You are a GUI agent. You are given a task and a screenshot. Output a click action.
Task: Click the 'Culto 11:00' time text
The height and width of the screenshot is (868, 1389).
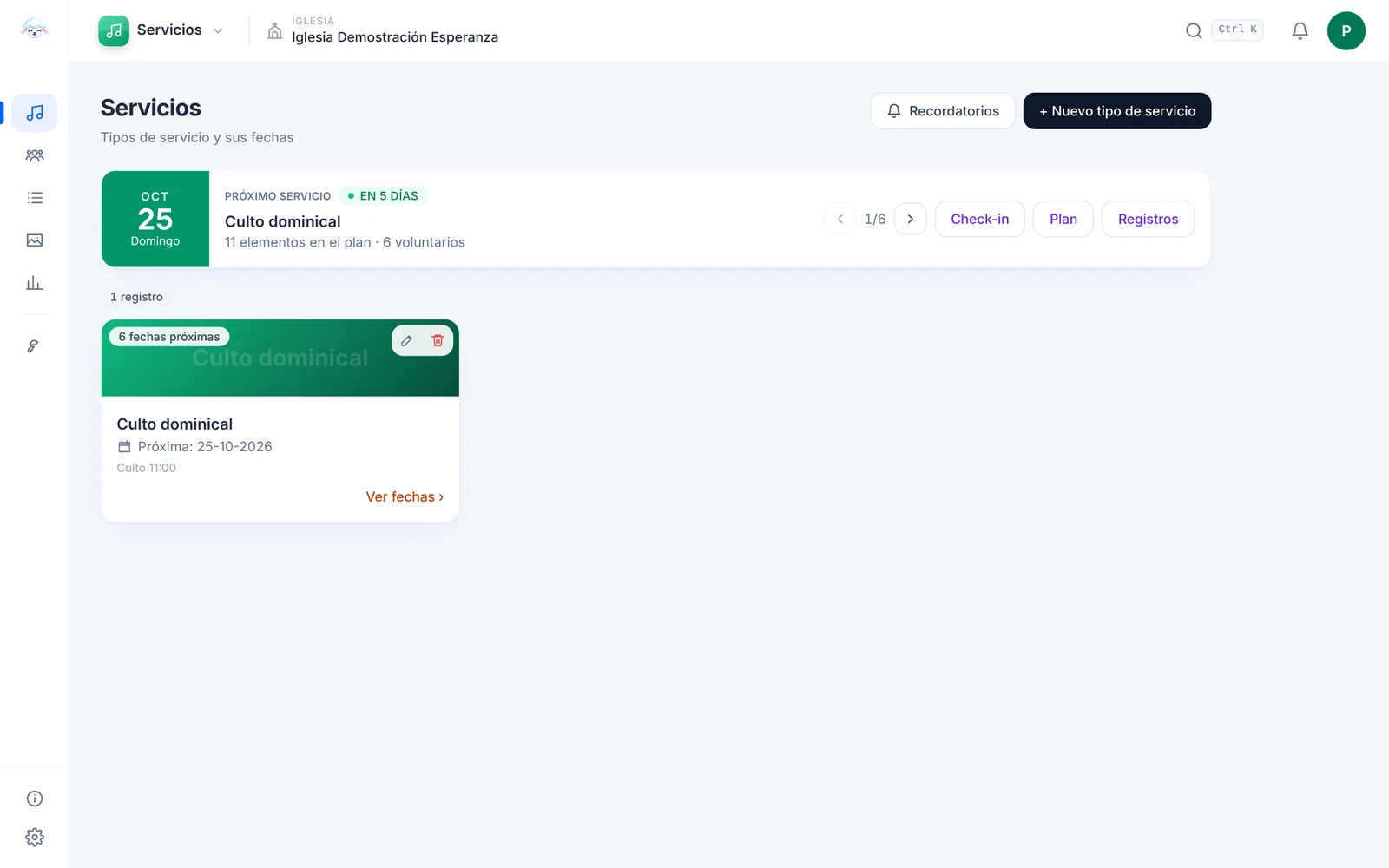point(147,468)
